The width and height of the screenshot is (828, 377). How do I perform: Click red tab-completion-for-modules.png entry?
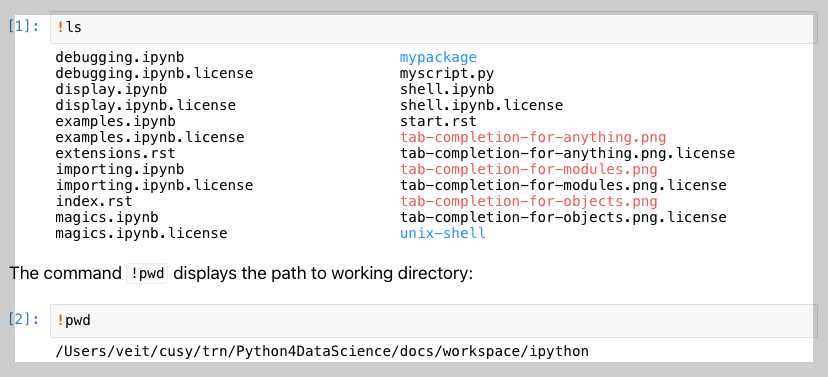tap(529, 169)
